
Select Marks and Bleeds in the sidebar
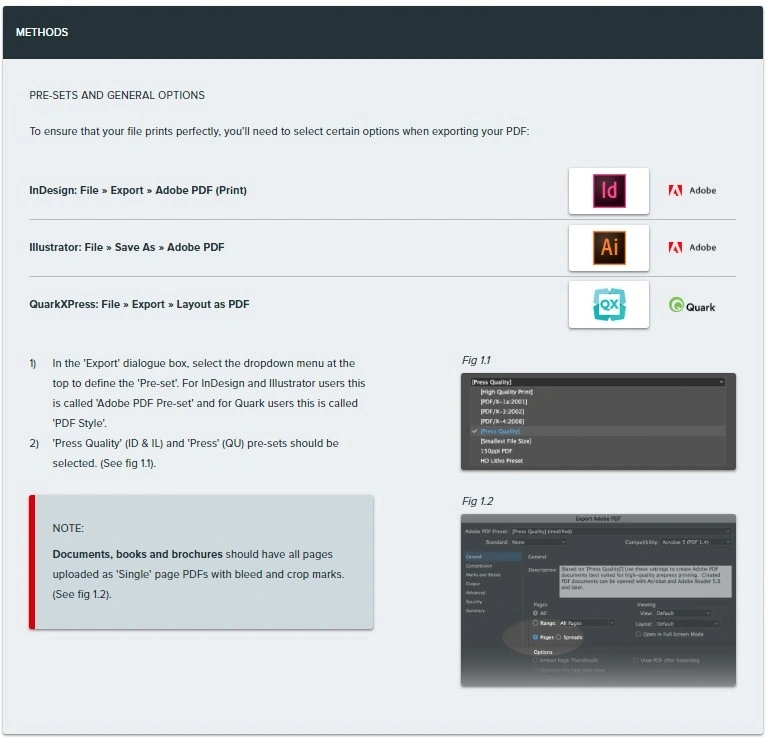point(483,575)
